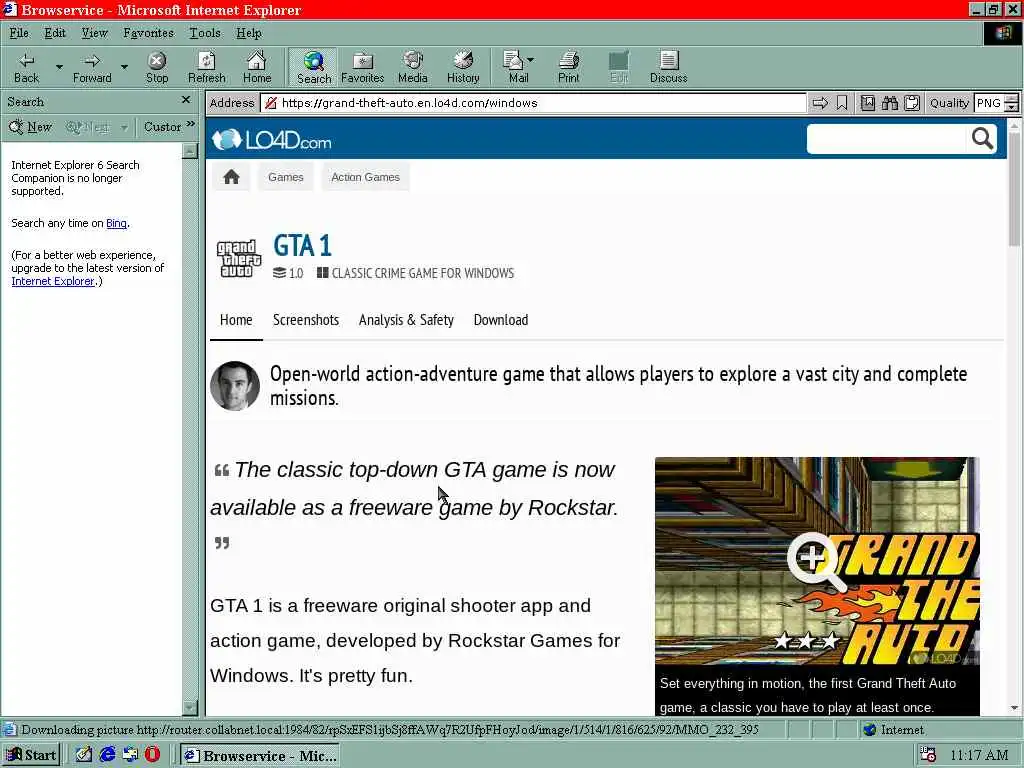
Task: Select the Home tab on GTA page
Action: (x=236, y=320)
